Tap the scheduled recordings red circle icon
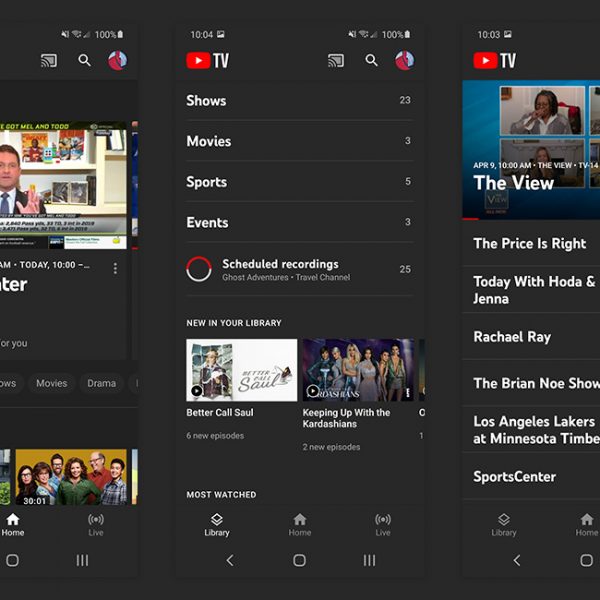Image resolution: width=600 pixels, height=600 pixels. (199, 269)
